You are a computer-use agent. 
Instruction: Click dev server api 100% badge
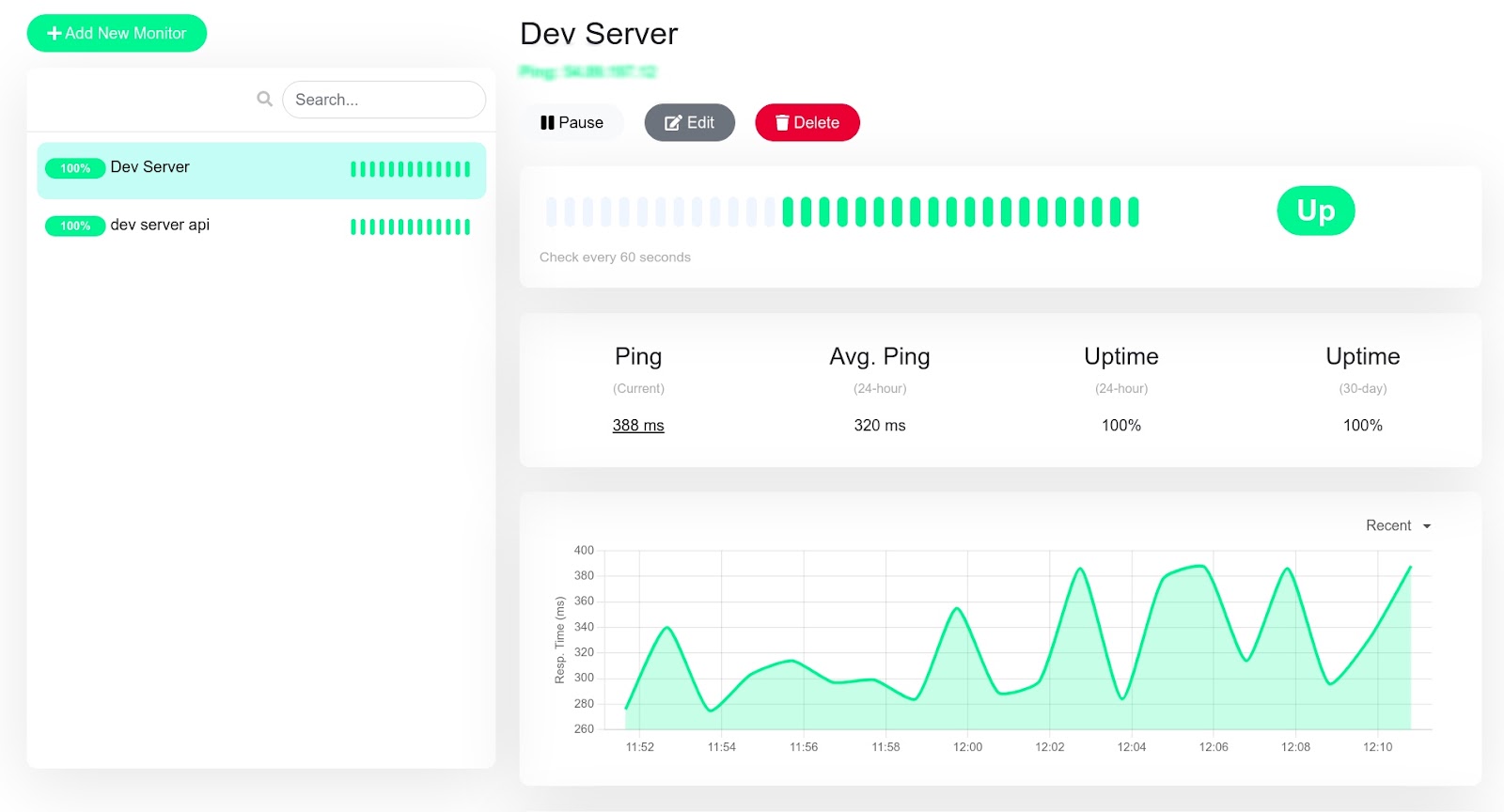coord(75,226)
